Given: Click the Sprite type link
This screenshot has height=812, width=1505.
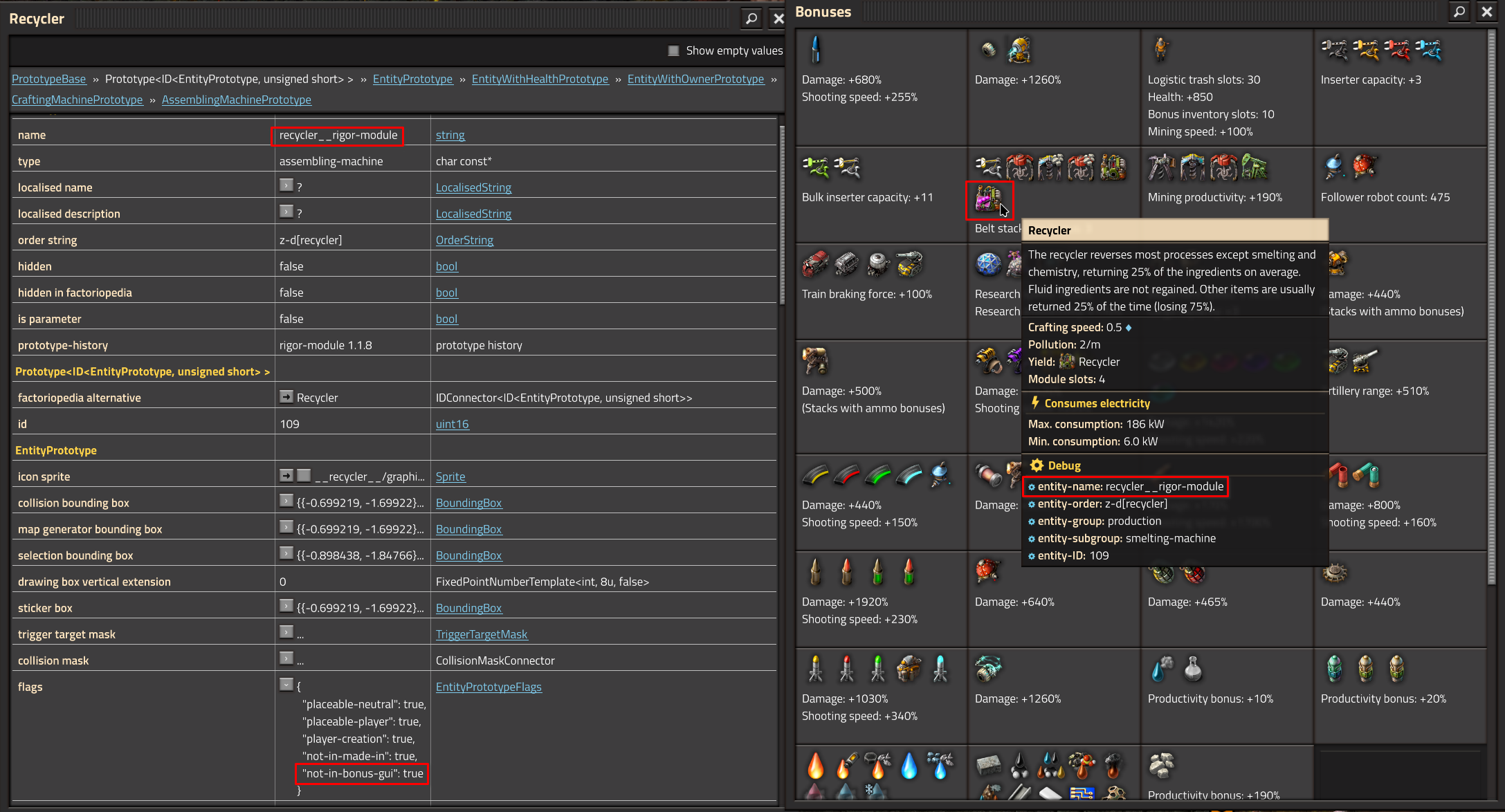Looking at the screenshot, I should click(450, 477).
